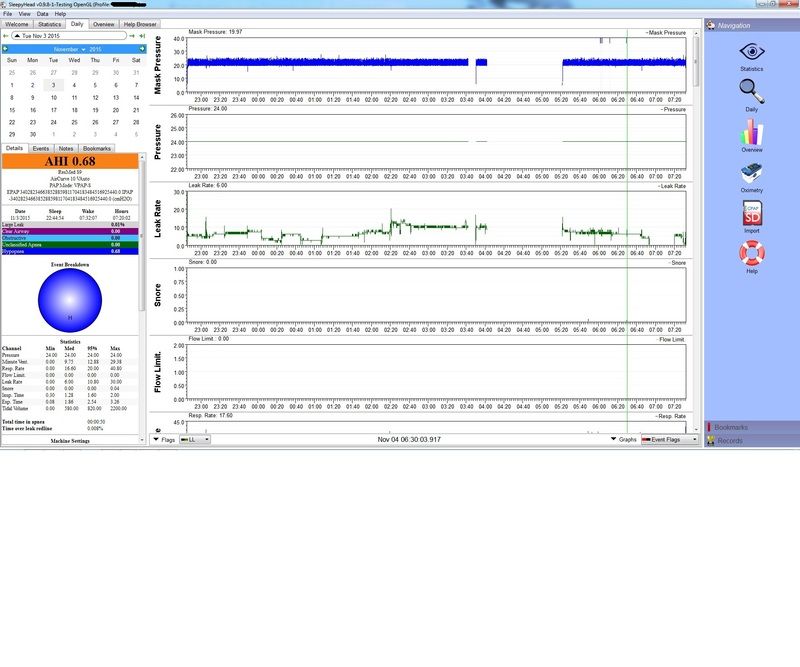Click the Navigation panel header icon
The image size is (800, 667).
[711, 25]
